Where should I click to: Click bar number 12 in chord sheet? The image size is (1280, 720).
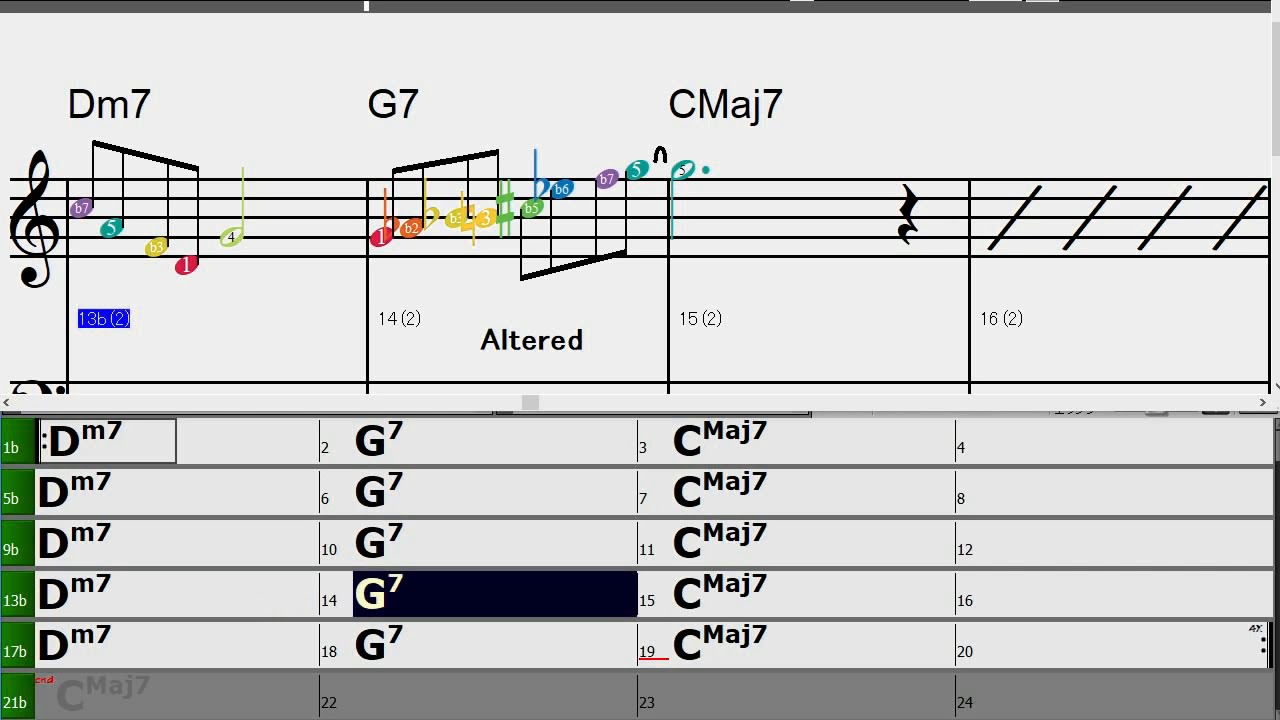[965, 550]
